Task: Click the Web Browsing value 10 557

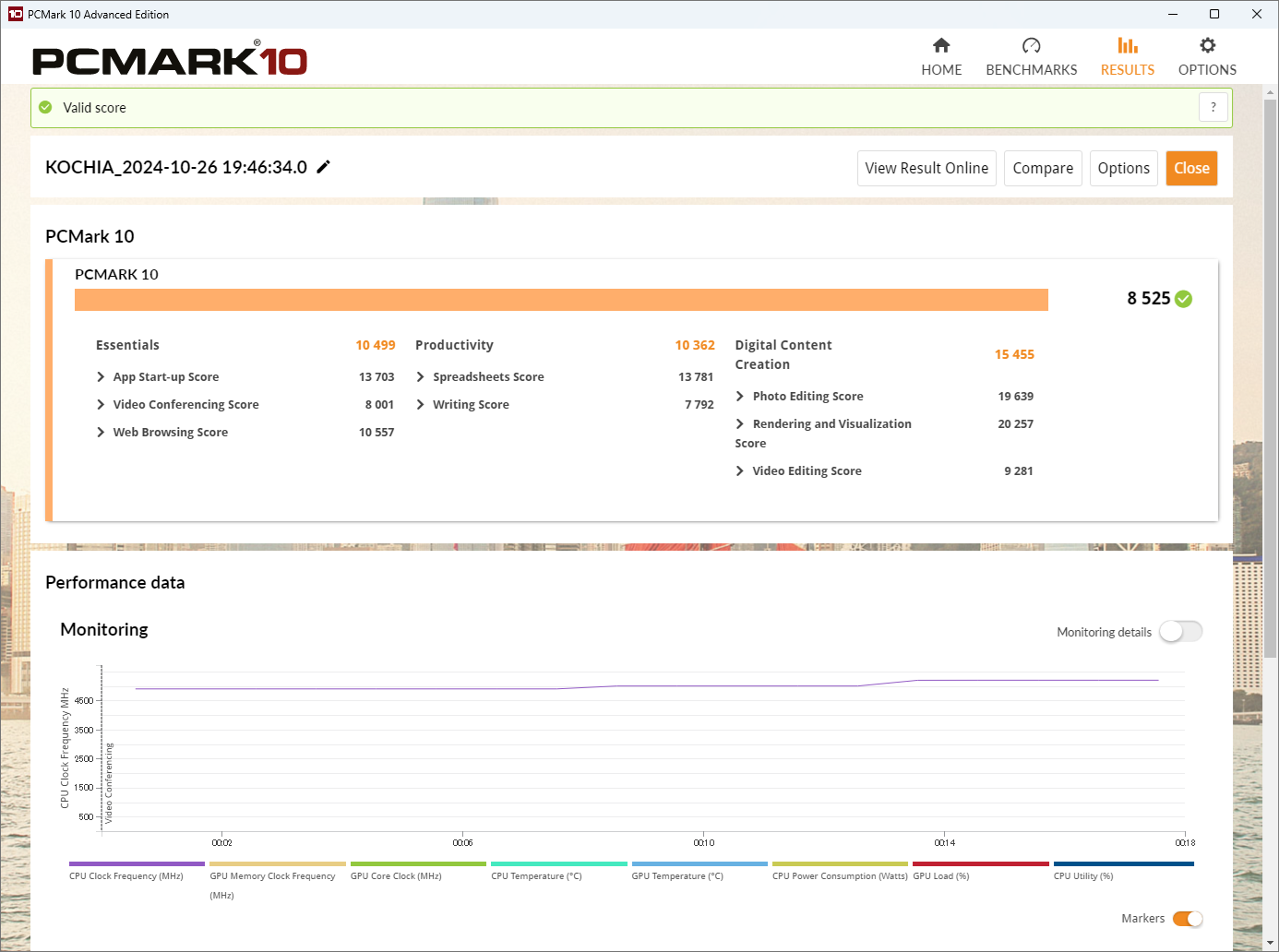Action: 377,433
